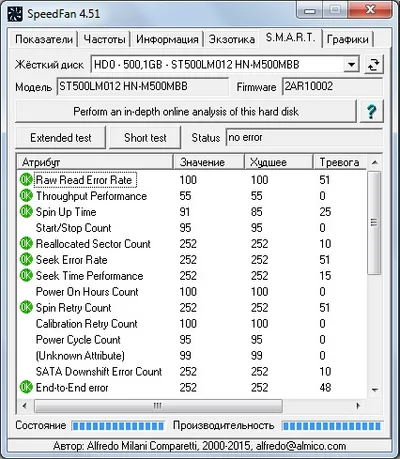This screenshot has height=459, width=400.
Task: Start the Extended test
Action: (x=60, y=138)
